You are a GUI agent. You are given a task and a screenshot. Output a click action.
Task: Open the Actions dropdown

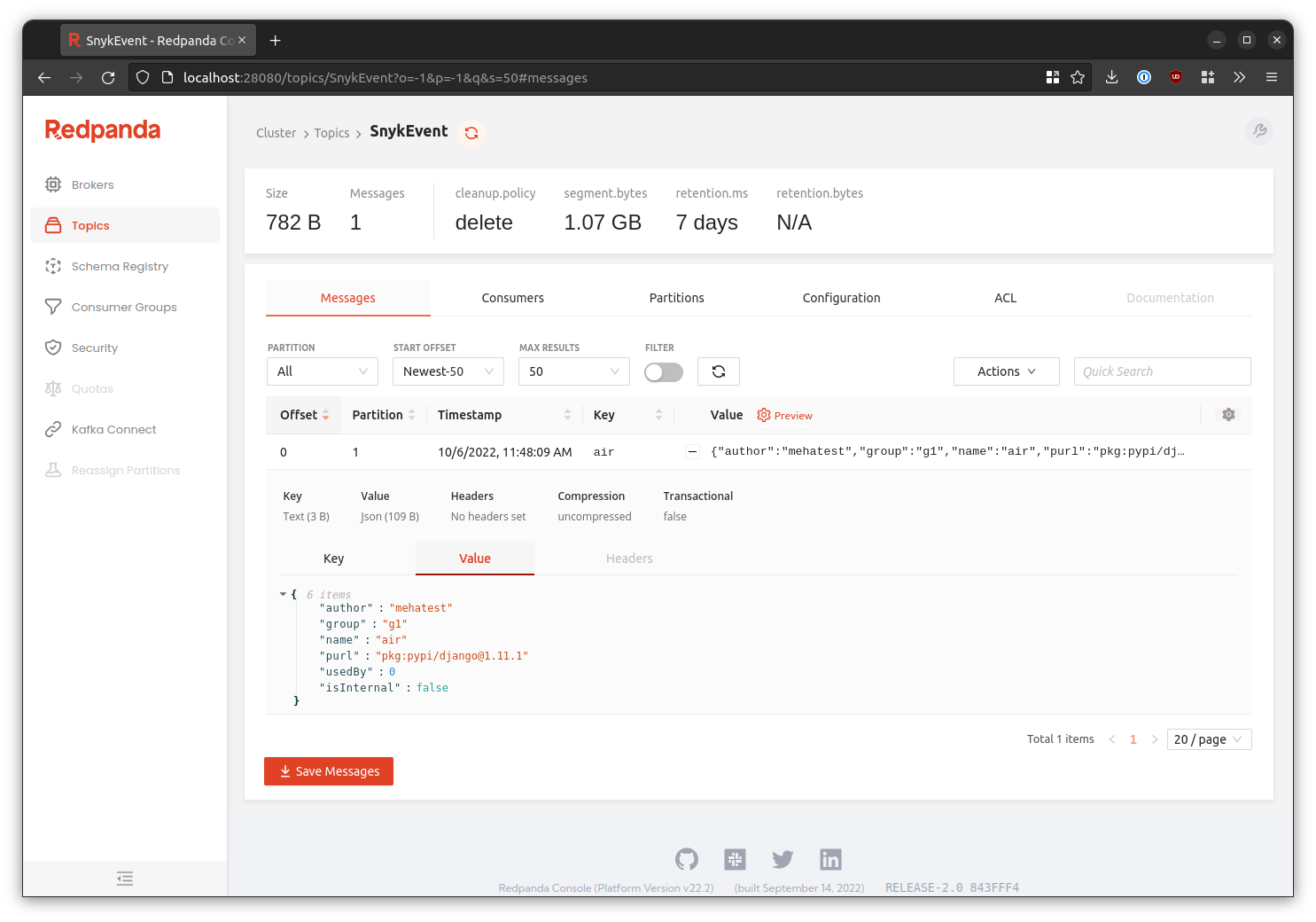(1007, 371)
